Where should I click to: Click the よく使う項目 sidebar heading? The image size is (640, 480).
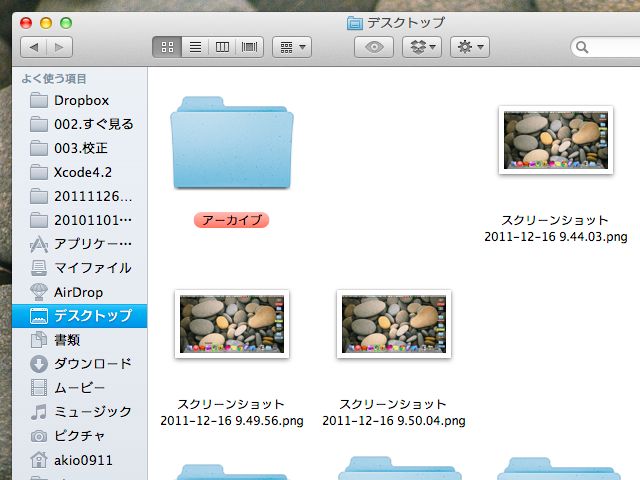pos(54,79)
